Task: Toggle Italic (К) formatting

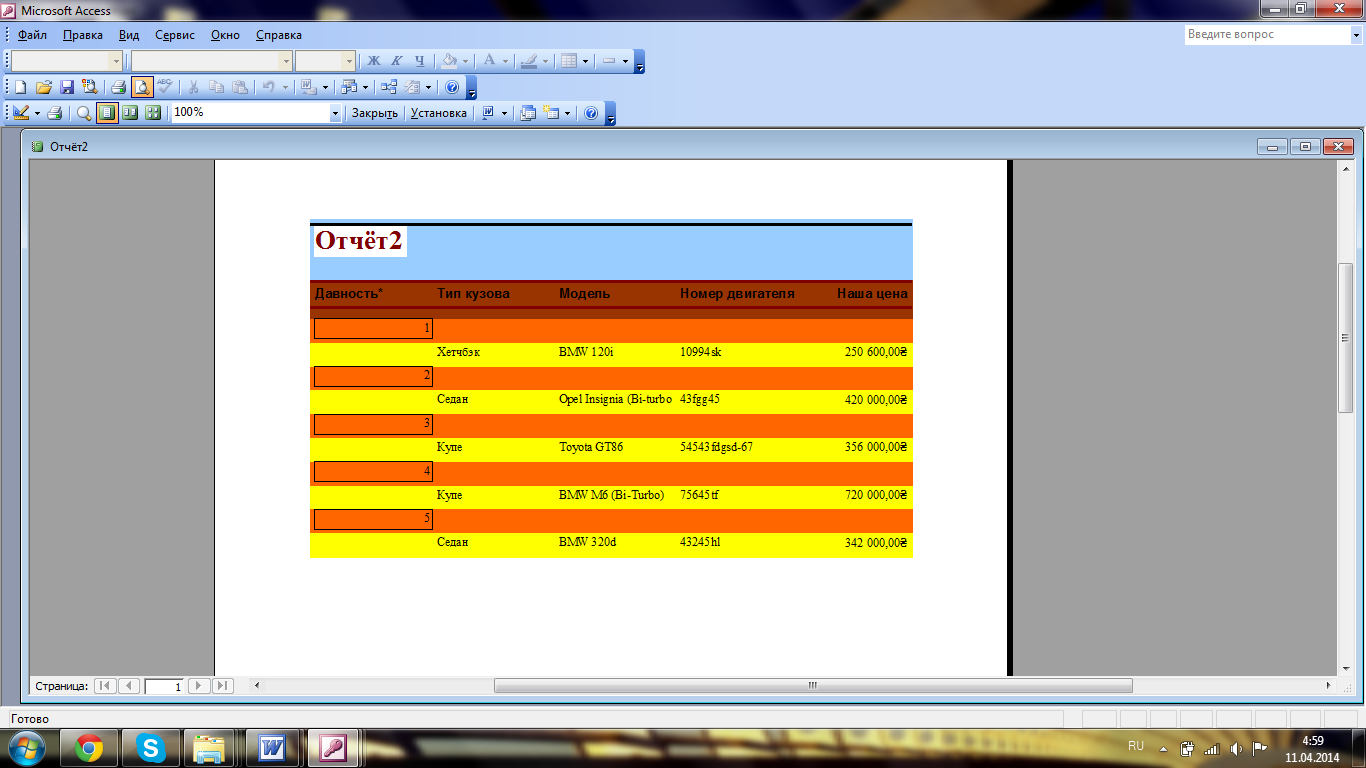Action: [x=397, y=61]
